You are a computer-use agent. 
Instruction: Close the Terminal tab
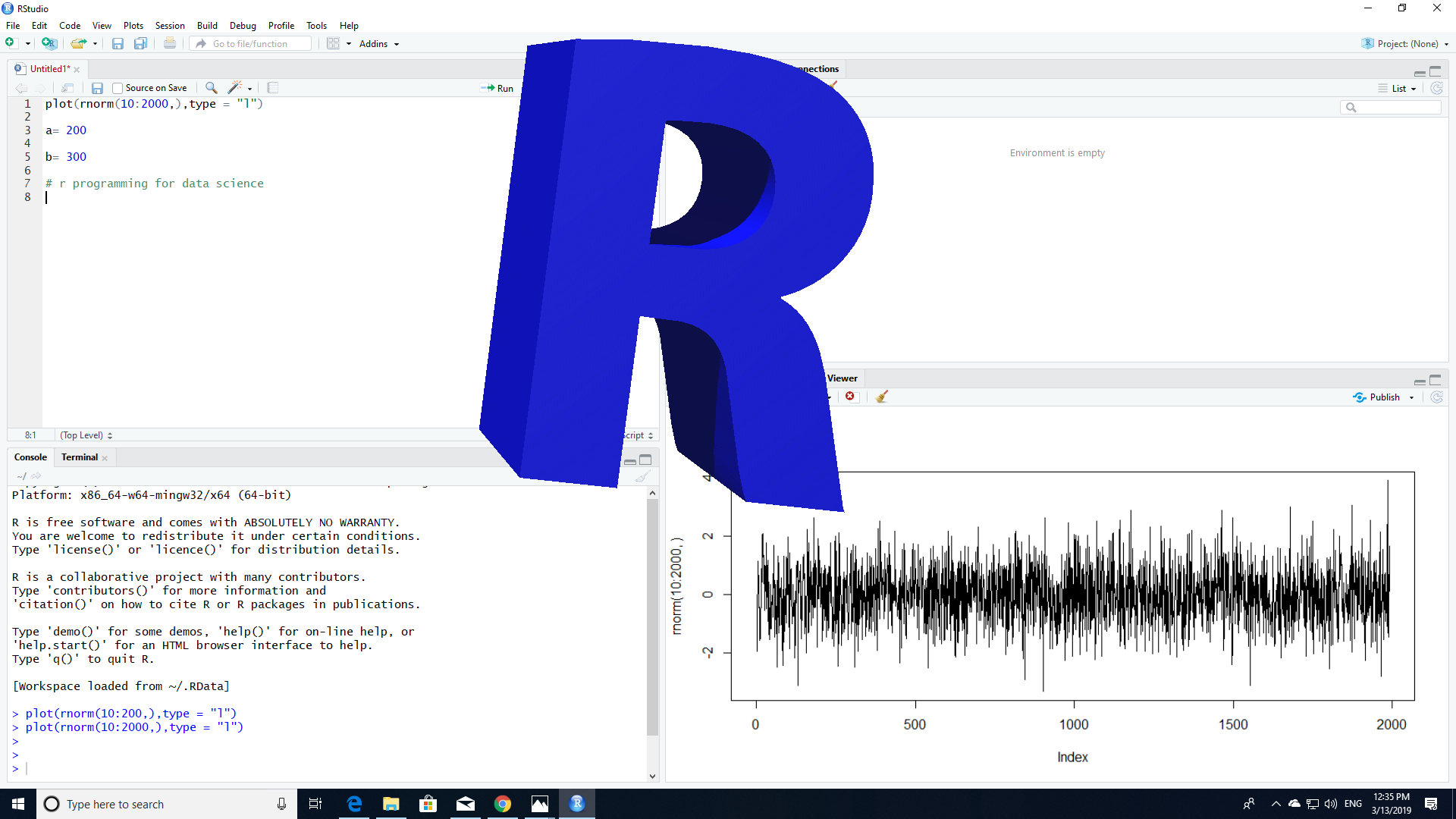[x=105, y=458]
